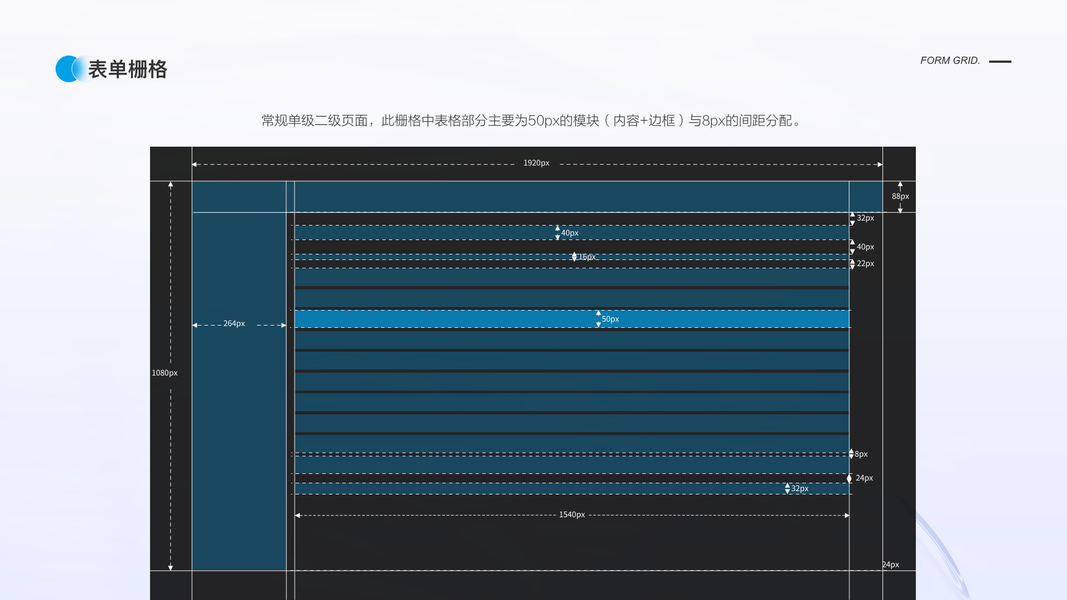1067x600 pixels.
Task: Click the blue circle logo beside 表单栅格
Action: [71, 69]
